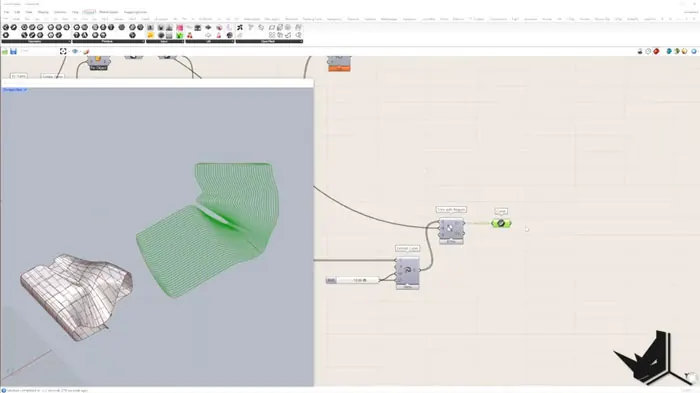Viewport: 700px width, 393px height.
Task: Select the component wired to the green Curve parameter
Action: pyautogui.click(x=451, y=229)
